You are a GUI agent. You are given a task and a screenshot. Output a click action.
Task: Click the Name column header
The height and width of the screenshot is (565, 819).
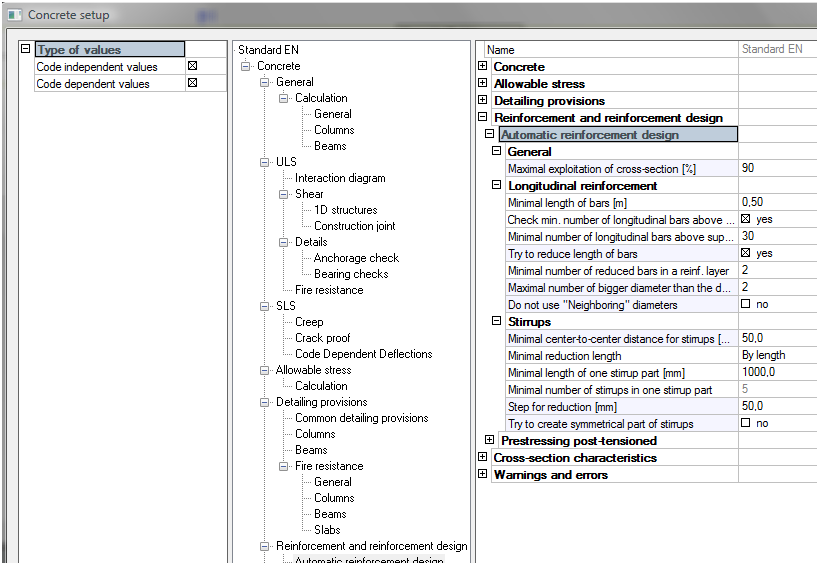(x=611, y=50)
